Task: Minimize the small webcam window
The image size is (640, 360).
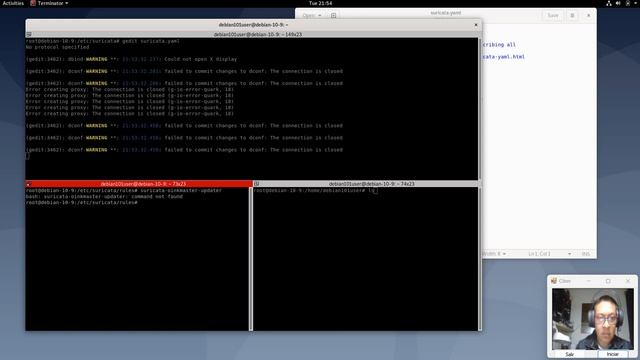Action: click(x=589, y=281)
